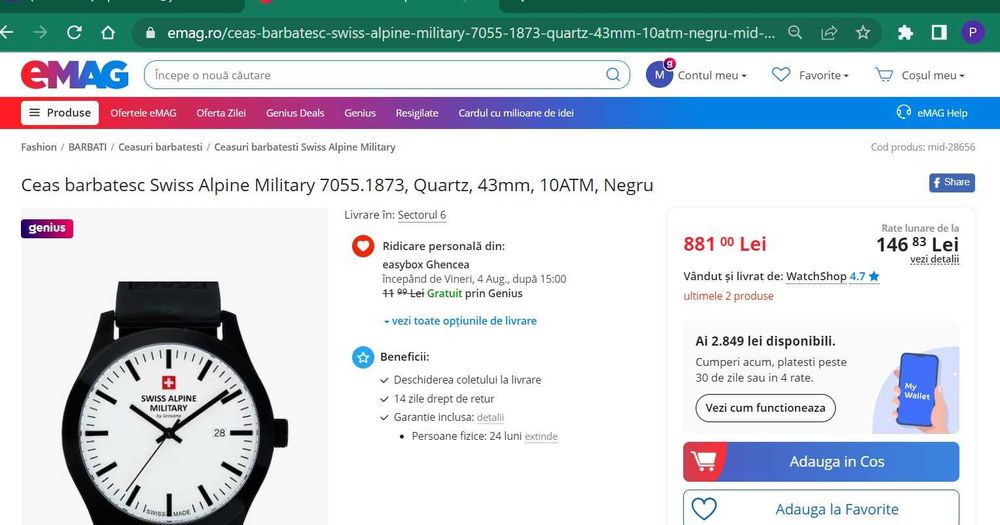Reload the page with browser refresh icon
The image size is (1000, 525).
[74, 33]
